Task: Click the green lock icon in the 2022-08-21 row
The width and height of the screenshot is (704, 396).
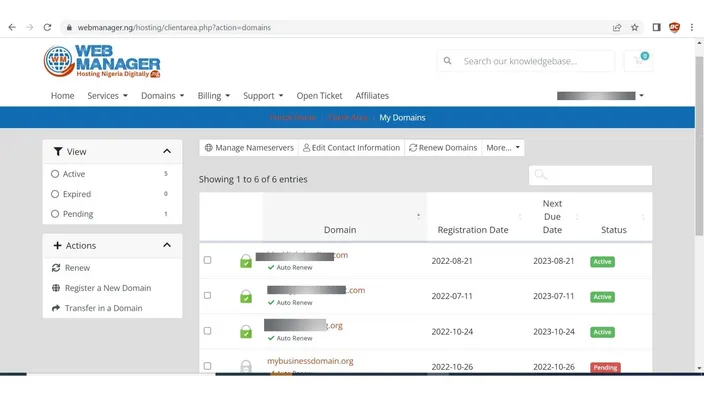Action: [246, 261]
